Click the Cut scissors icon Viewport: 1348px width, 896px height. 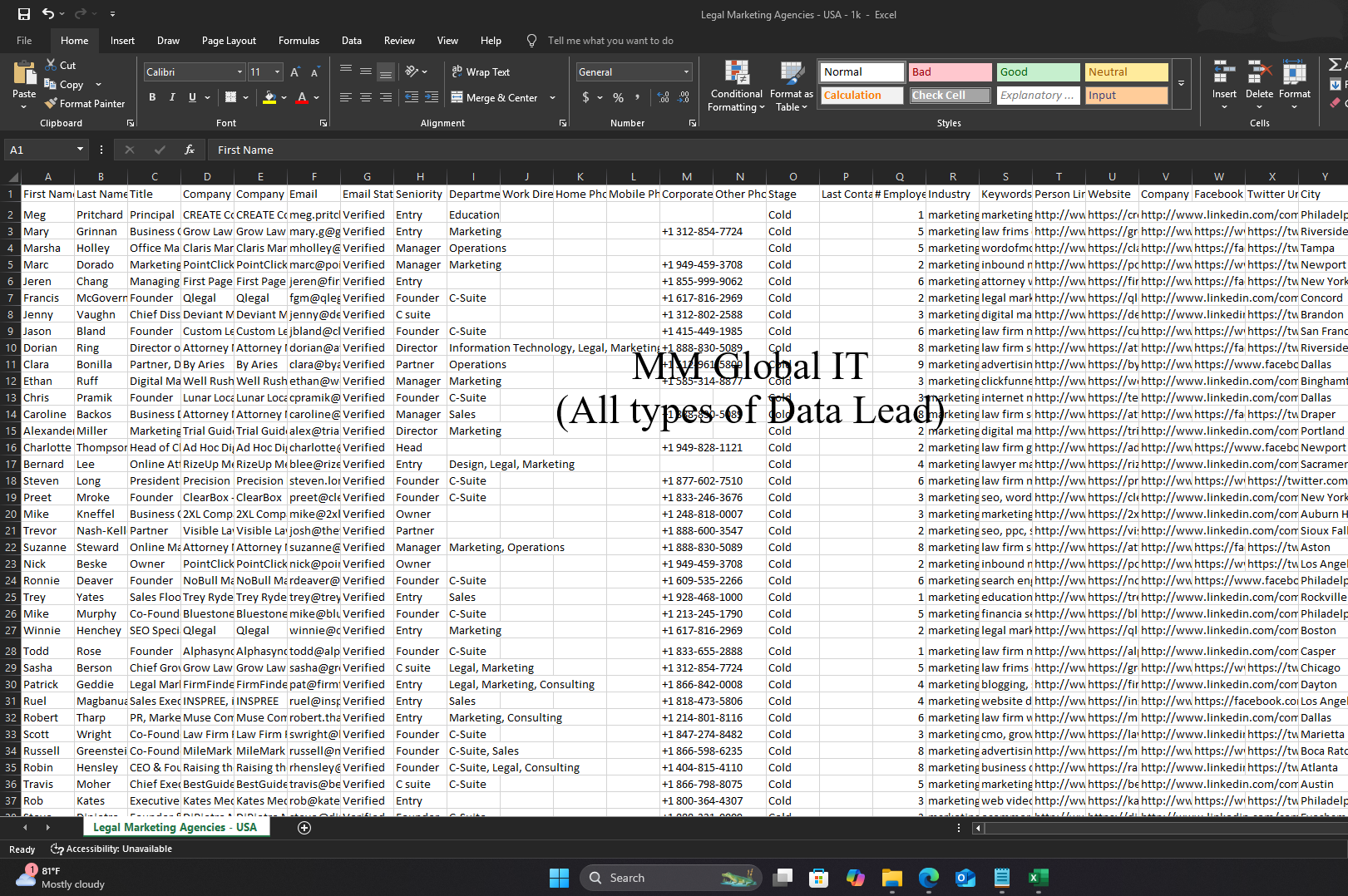click(x=50, y=65)
